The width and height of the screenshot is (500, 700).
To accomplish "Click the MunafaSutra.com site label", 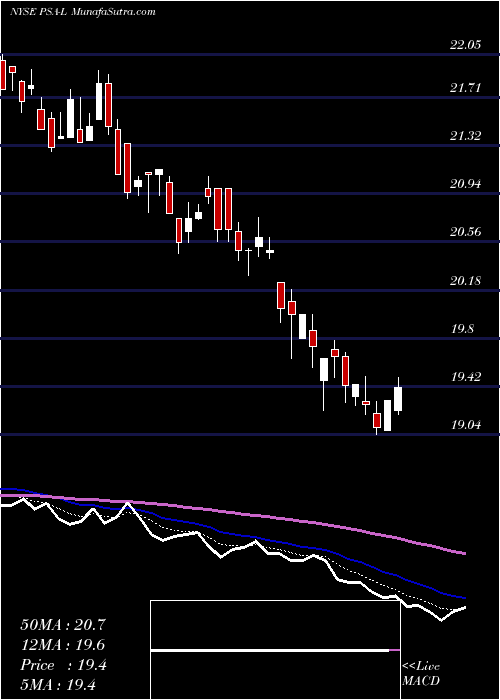I will click(x=113, y=11).
